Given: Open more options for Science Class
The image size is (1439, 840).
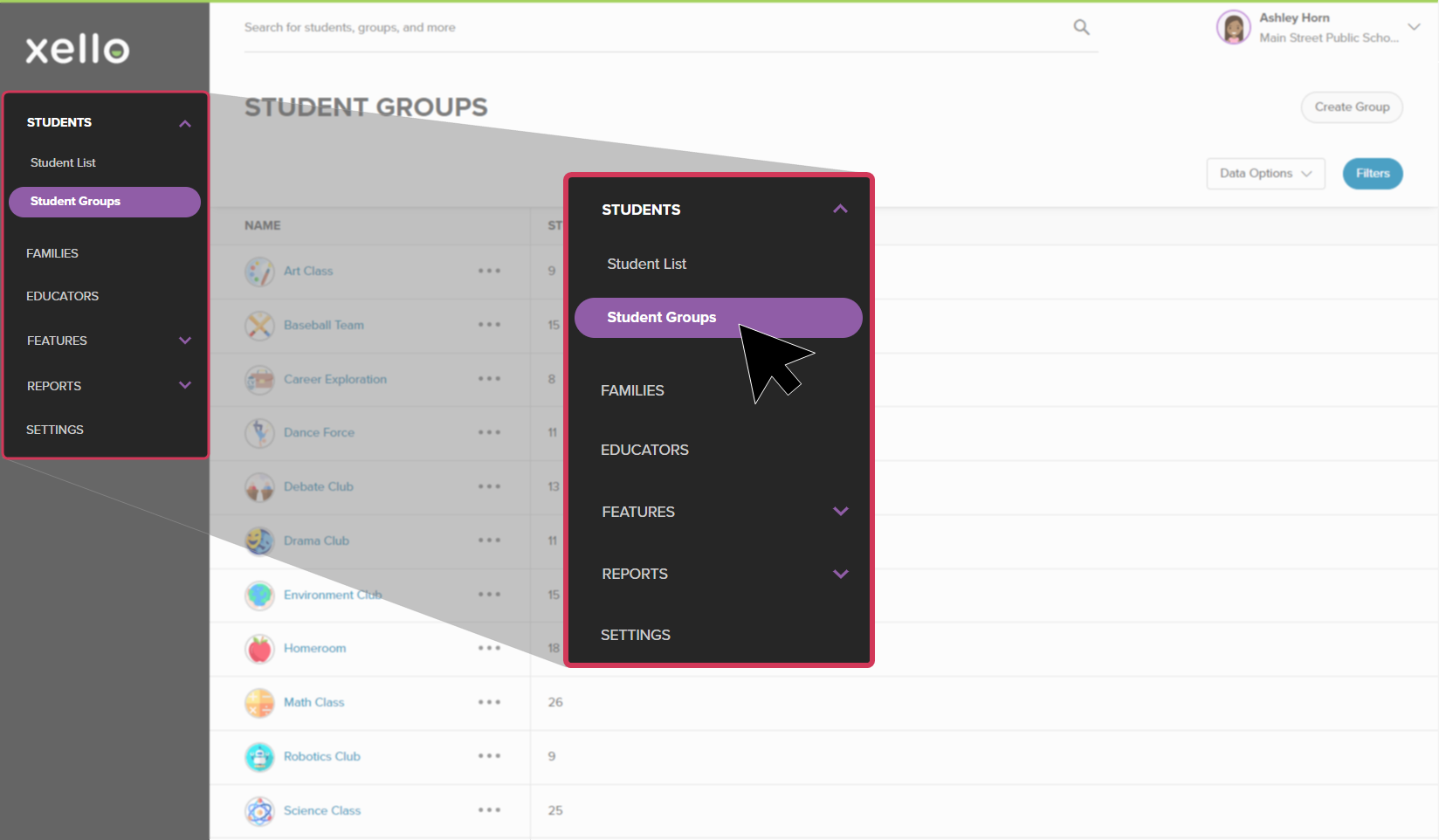Looking at the screenshot, I should click(489, 810).
